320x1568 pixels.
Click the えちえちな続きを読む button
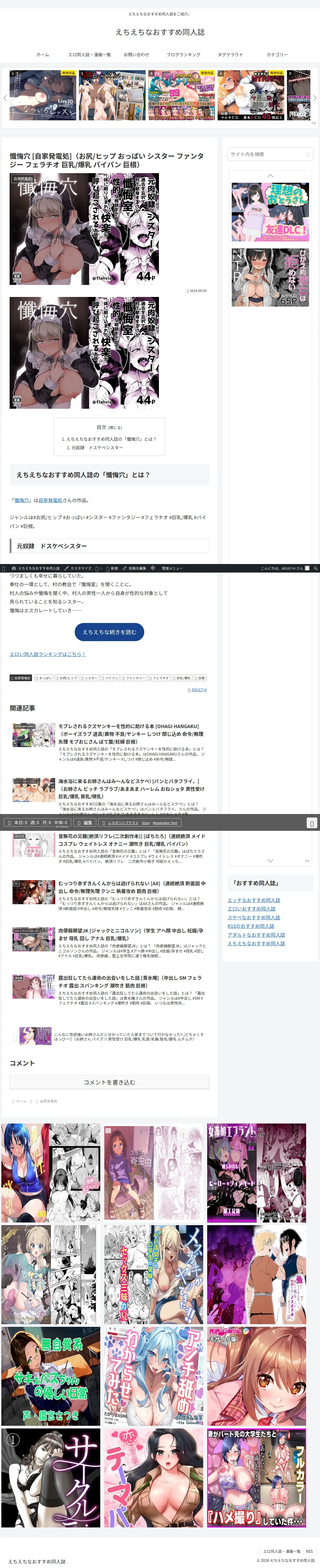point(110,632)
